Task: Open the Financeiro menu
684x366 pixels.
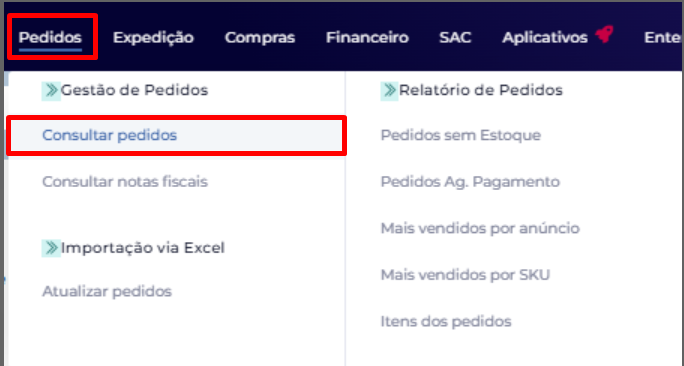Action: coord(367,38)
